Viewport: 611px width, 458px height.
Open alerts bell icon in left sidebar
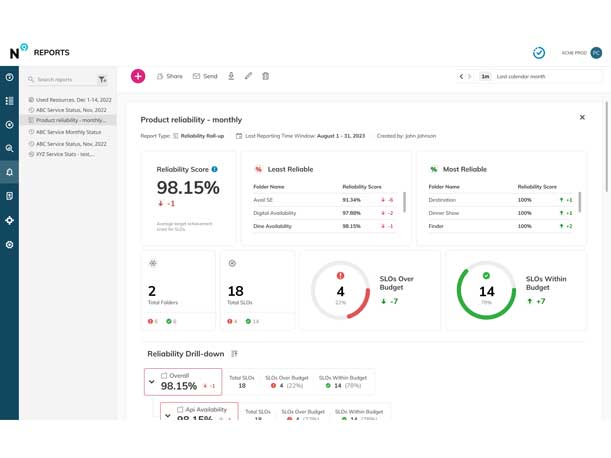(10, 172)
